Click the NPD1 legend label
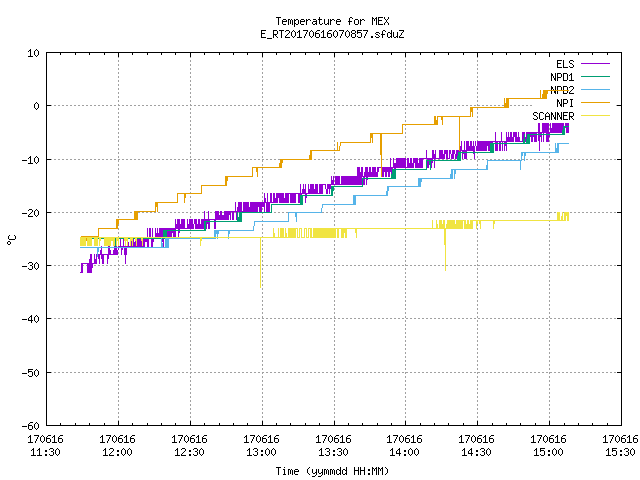640x480 pixels. tap(562, 77)
